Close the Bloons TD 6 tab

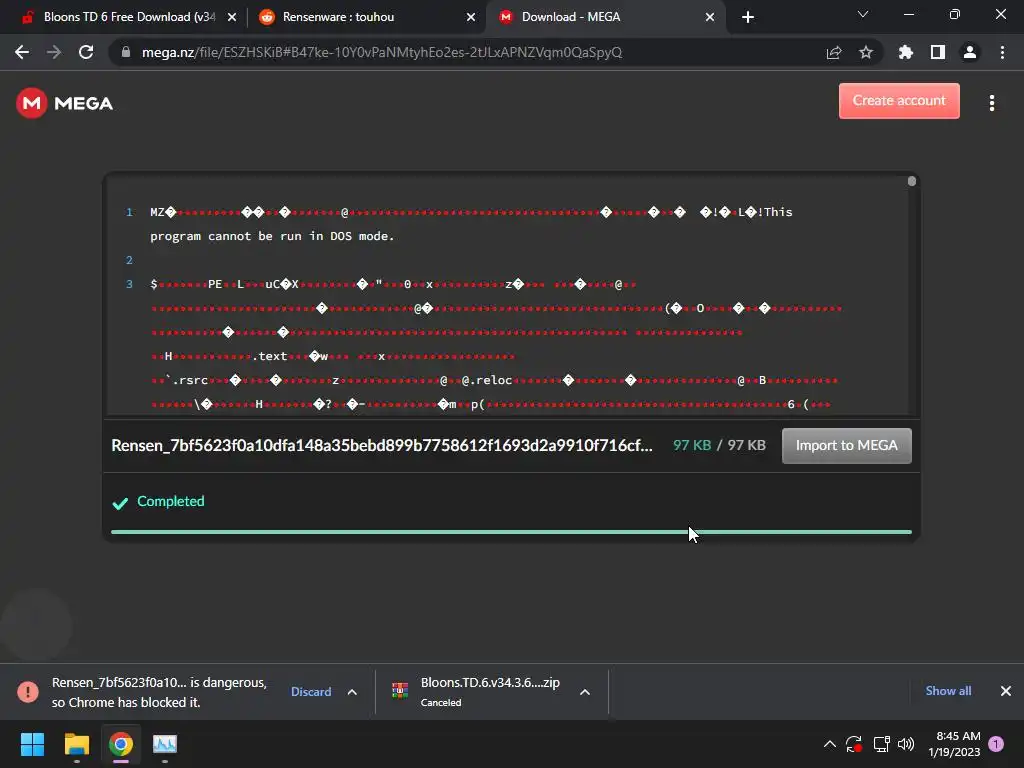tap(232, 17)
